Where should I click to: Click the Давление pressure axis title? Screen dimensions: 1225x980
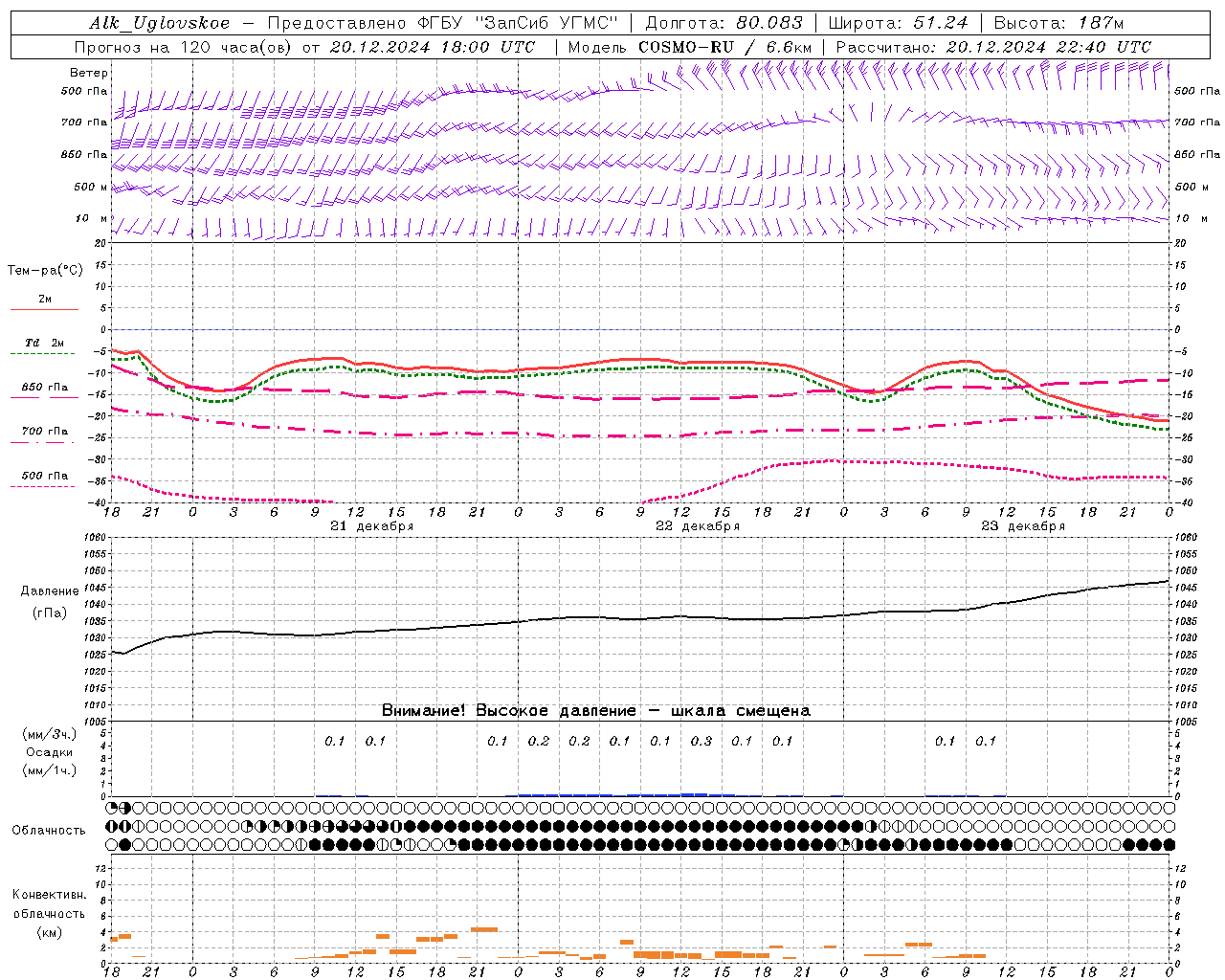click(x=50, y=591)
